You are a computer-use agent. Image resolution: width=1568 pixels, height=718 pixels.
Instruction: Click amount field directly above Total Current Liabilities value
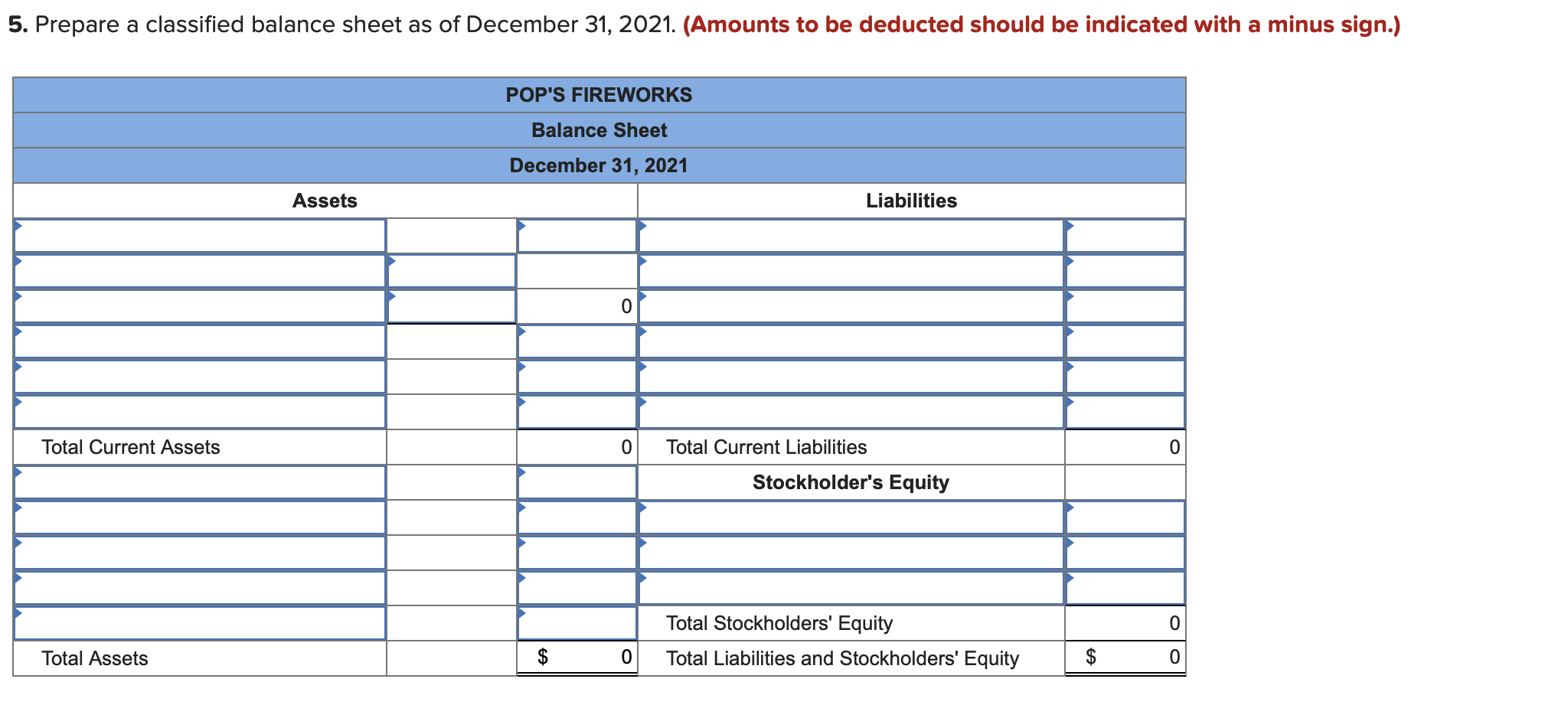coord(1125,412)
